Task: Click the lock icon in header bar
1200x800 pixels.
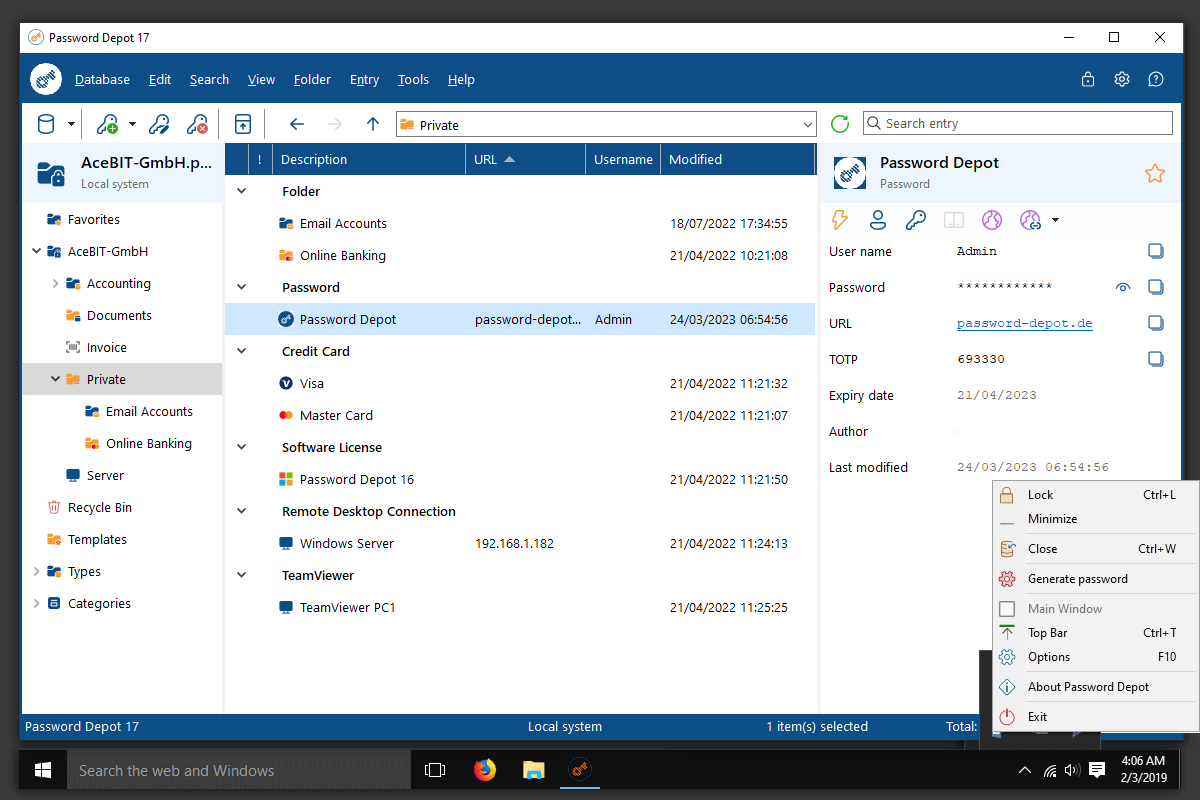Action: 1088,79
